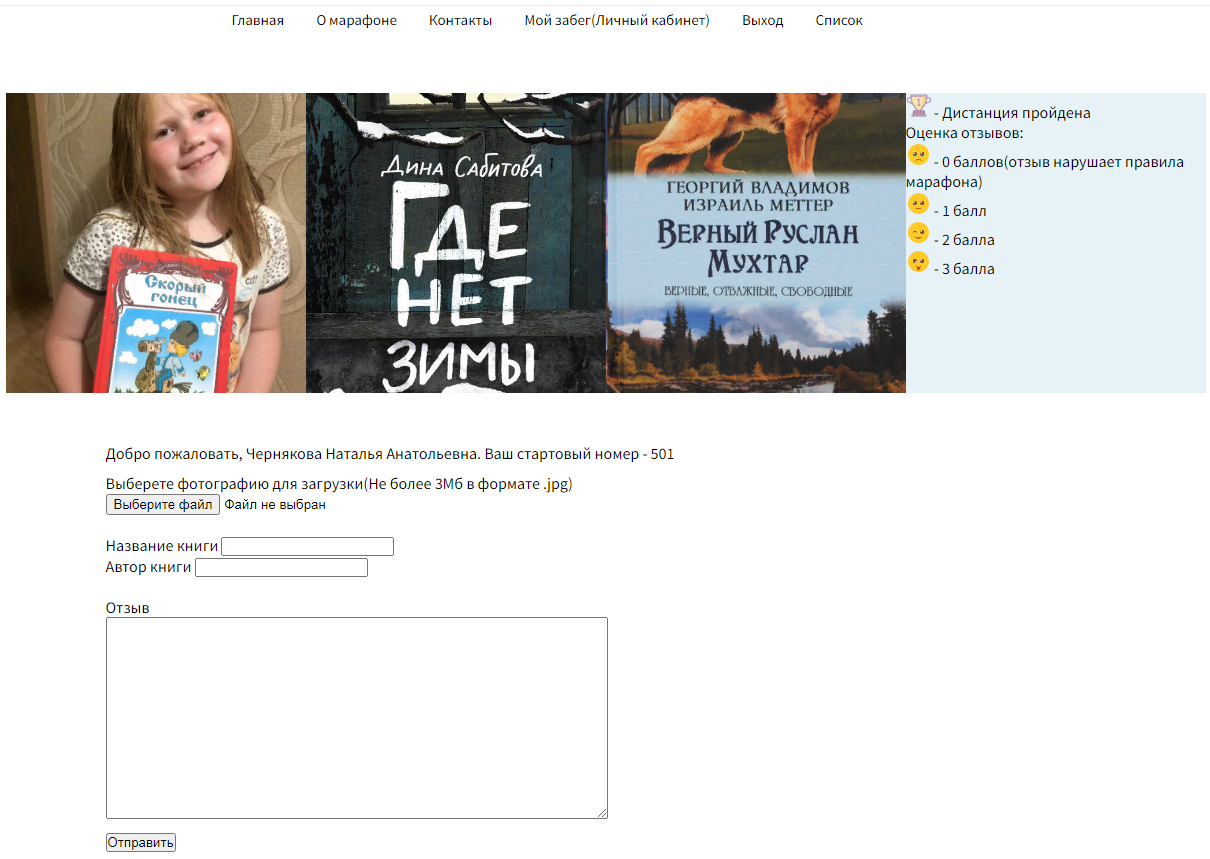
Task: Click the trophy icon for Дистанция пройдена
Action: [918, 105]
